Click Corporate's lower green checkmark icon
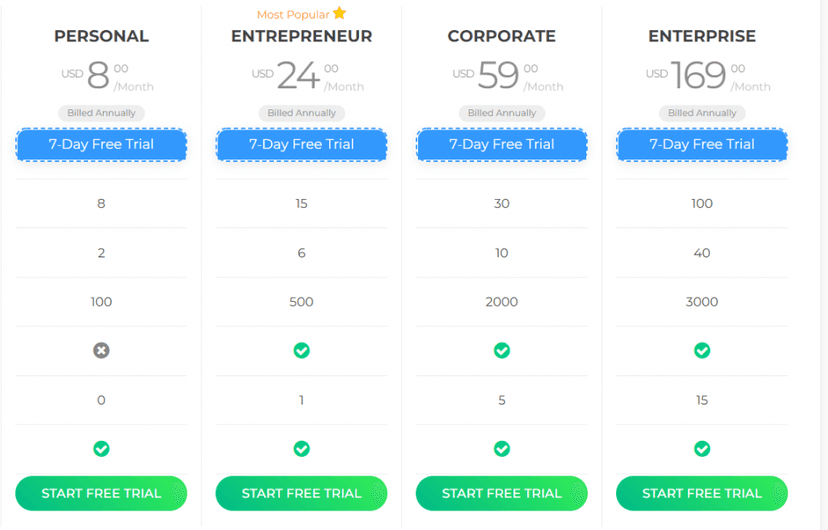The width and height of the screenshot is (828, 530). tap(502, 449)
